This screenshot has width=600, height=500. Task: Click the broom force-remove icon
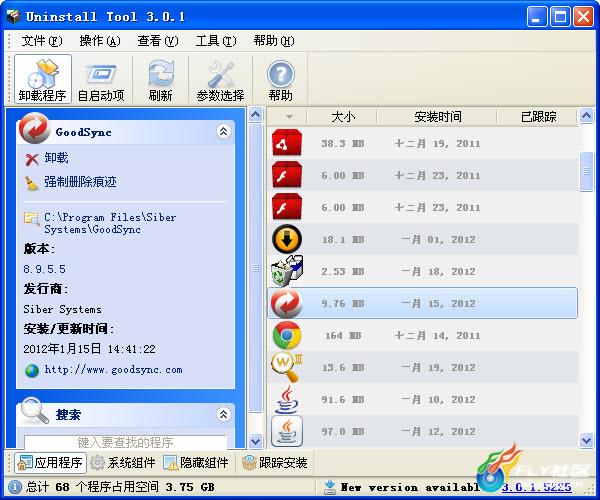31,183
